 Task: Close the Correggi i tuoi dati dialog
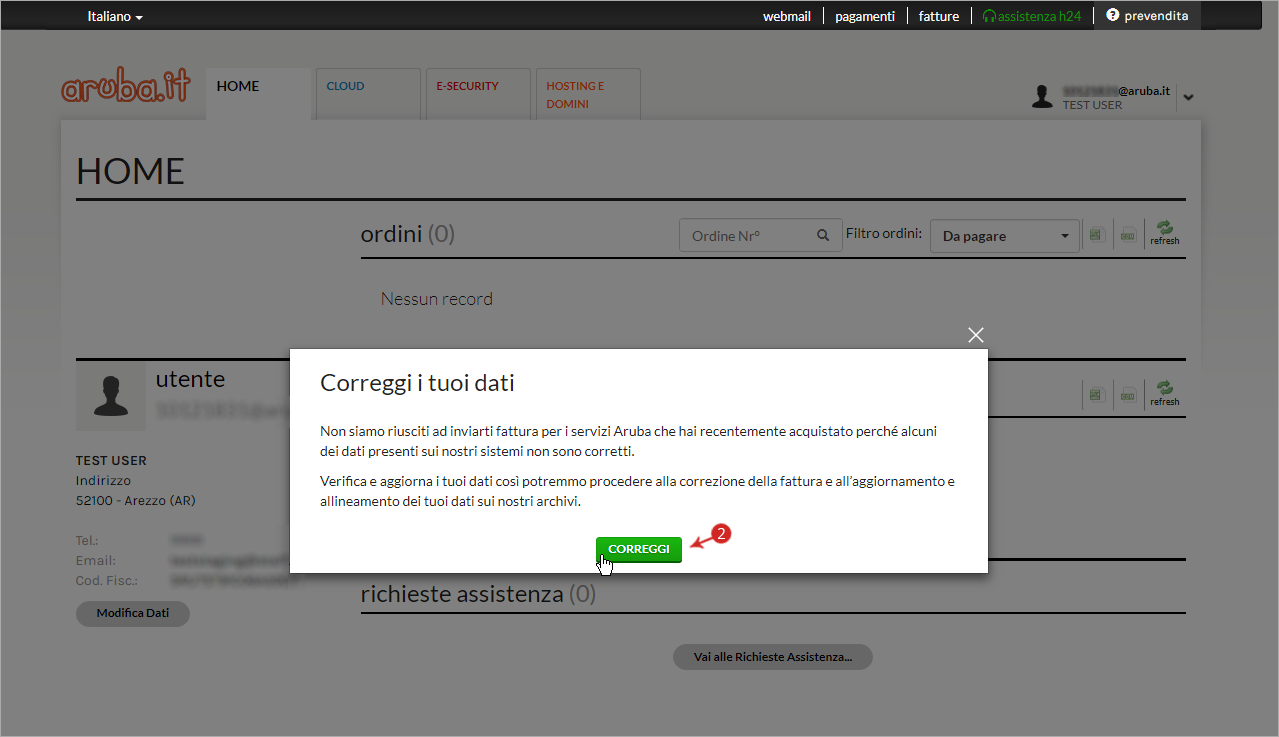click(976, 335)
